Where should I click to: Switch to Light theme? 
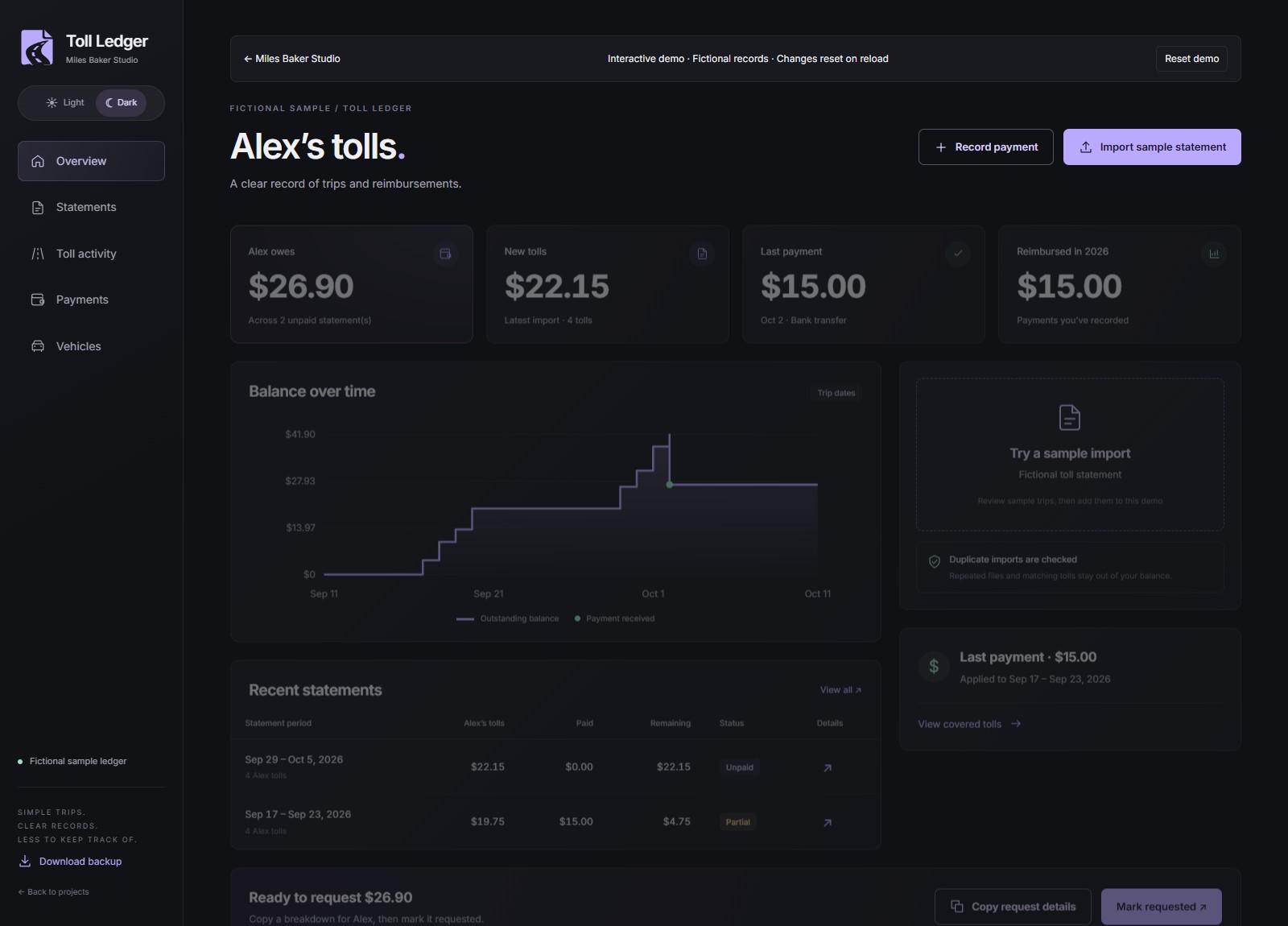coord(65,102)
